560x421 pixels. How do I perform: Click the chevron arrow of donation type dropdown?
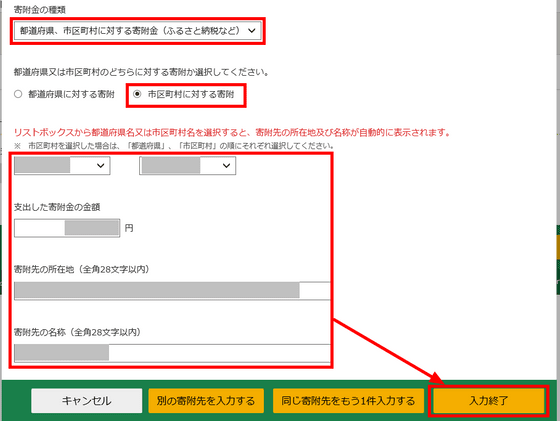pos(252,31)
